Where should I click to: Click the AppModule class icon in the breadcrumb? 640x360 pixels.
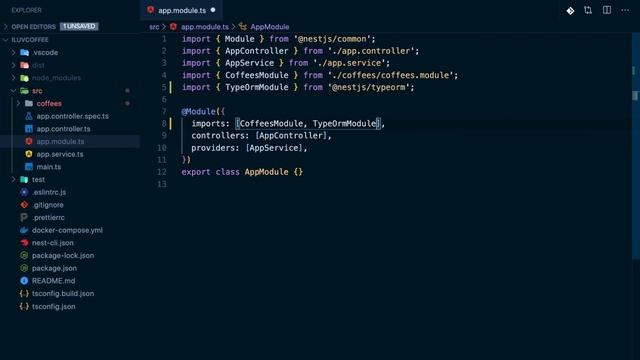coord(243,27)
